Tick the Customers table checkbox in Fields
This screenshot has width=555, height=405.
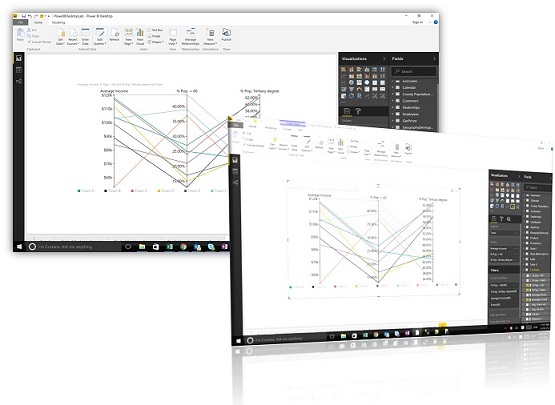pyautogui.click(x=397, y=101)
